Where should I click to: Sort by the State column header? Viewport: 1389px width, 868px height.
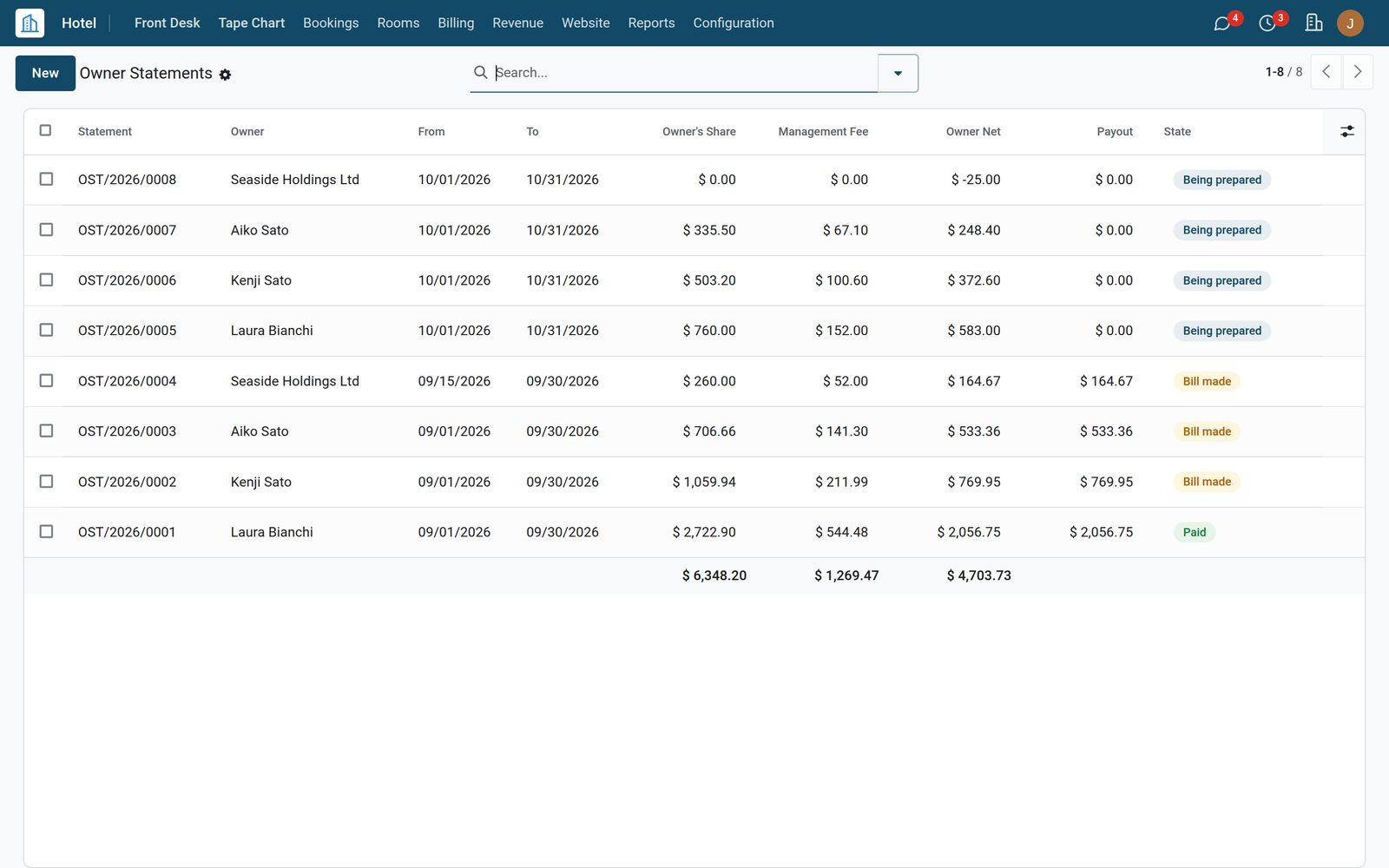(x=1177, y=132)
